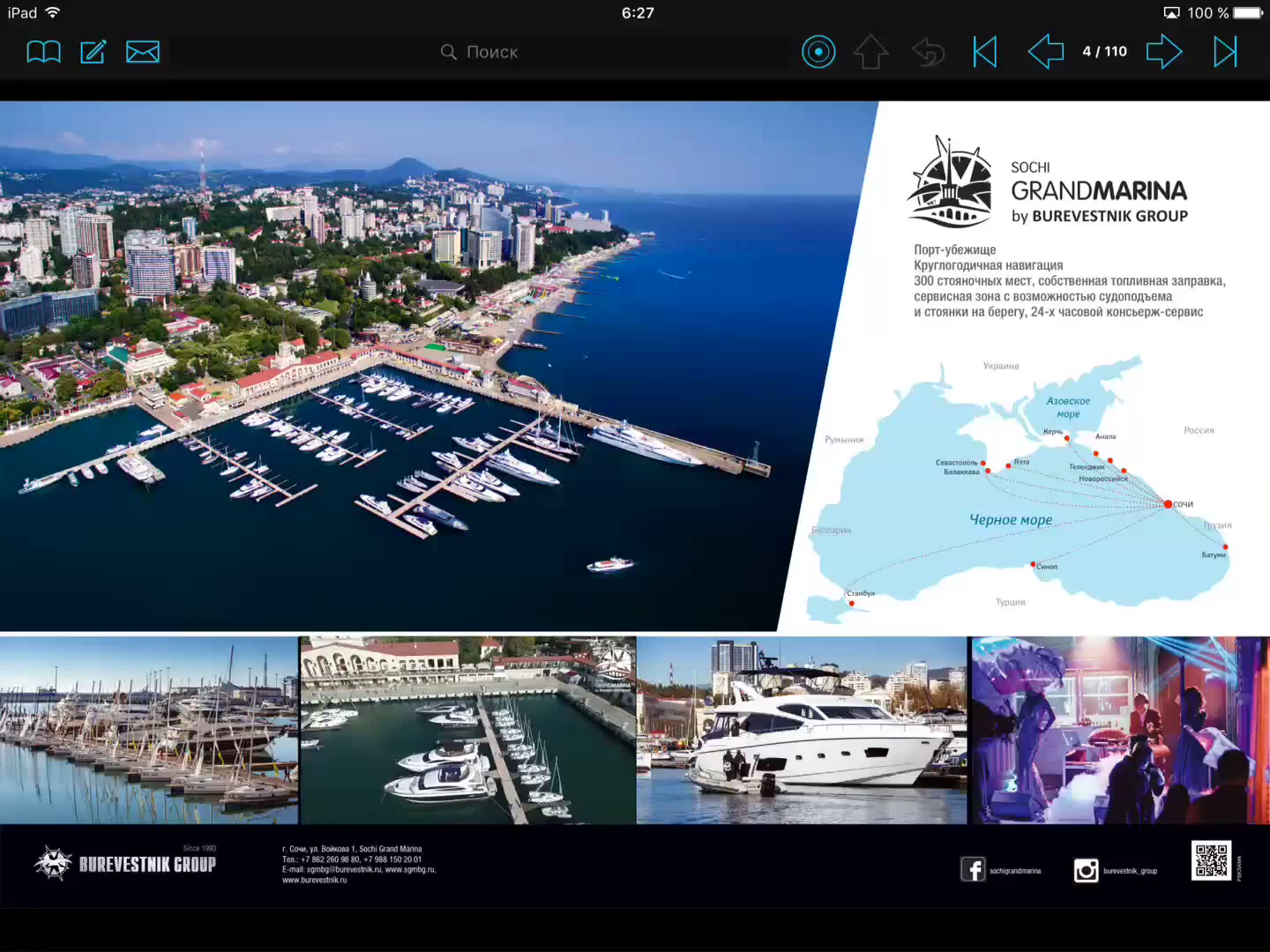Jump to the first page
This screenshot has height=952, width=1270.
click(x=985, y=52)
